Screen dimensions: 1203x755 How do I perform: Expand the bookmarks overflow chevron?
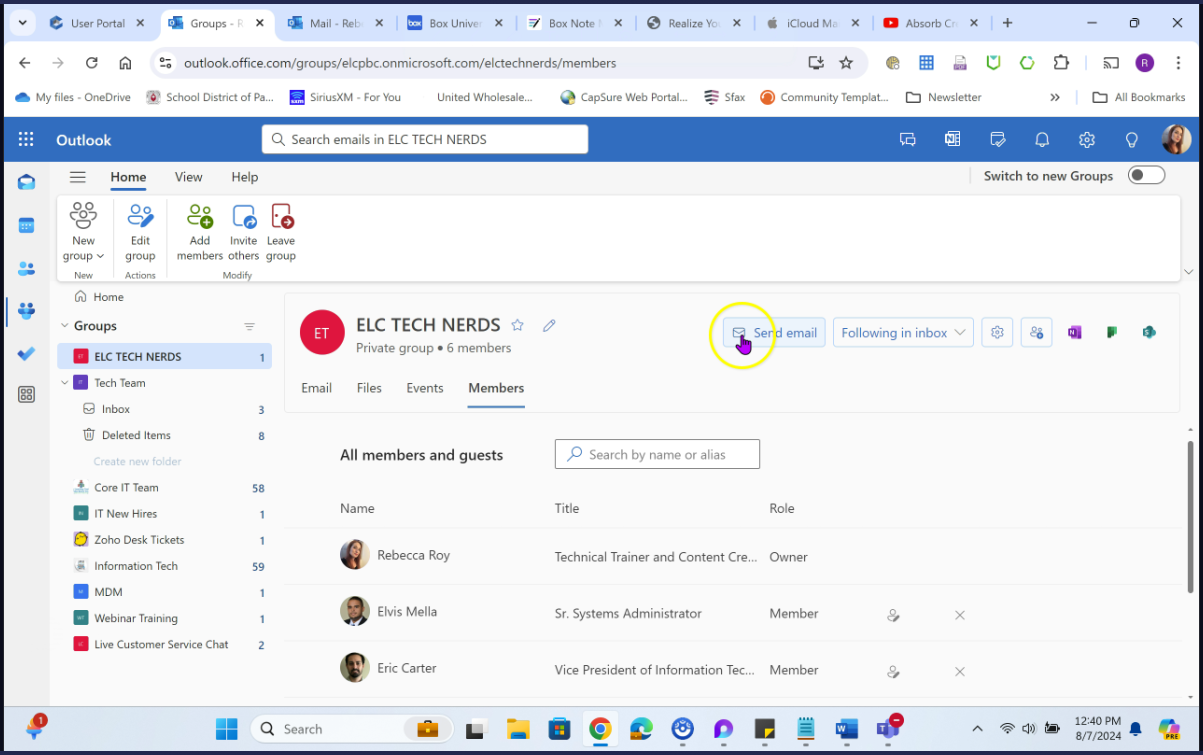1055,97
